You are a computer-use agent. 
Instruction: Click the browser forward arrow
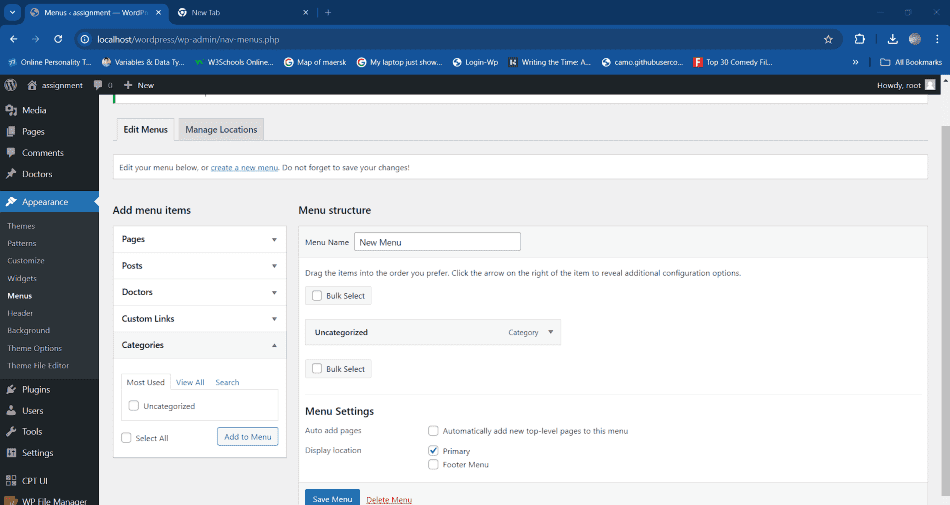pyautogui.click(x=36, y=39)
